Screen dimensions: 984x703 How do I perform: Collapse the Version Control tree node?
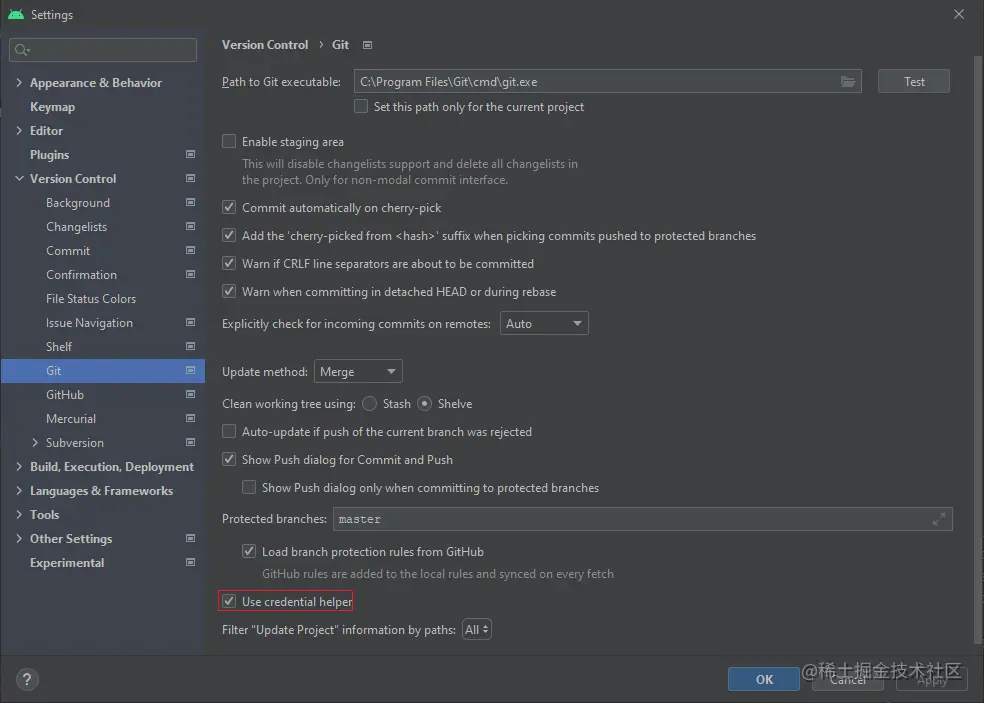point(19,178)
